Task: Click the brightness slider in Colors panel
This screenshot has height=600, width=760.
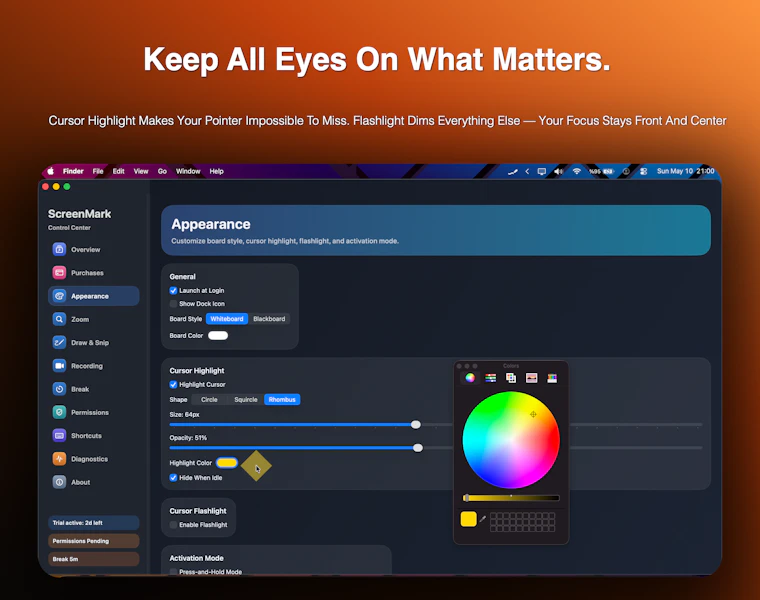Action: click(511, 498)
